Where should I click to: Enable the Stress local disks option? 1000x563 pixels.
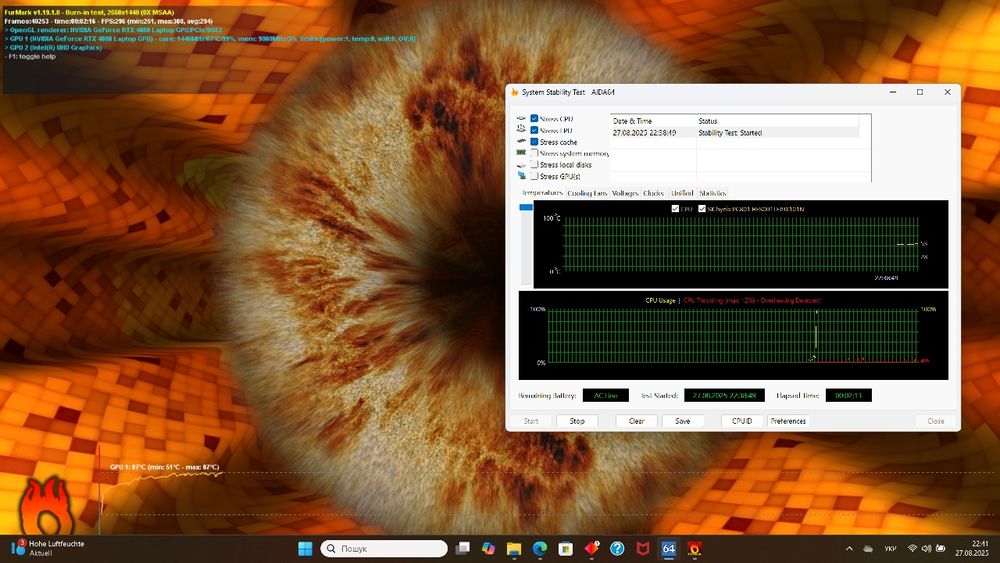point(534,165)
